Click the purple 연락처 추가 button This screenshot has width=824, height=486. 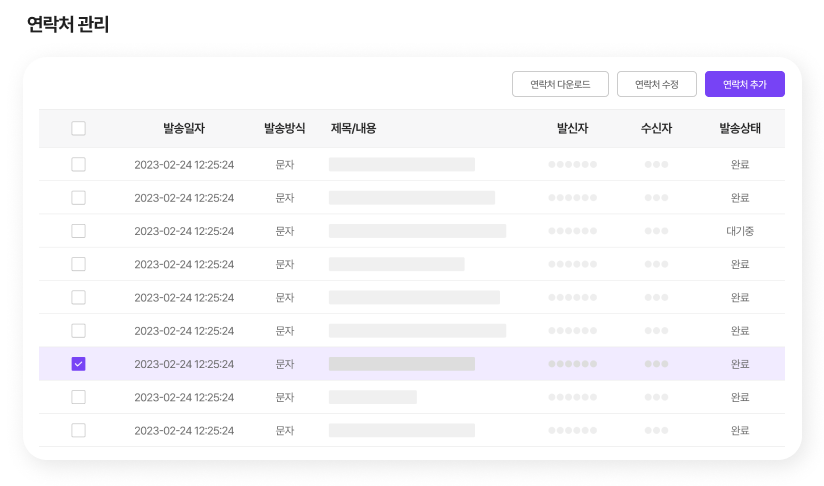pyautogui.click(x=744, y=85)
